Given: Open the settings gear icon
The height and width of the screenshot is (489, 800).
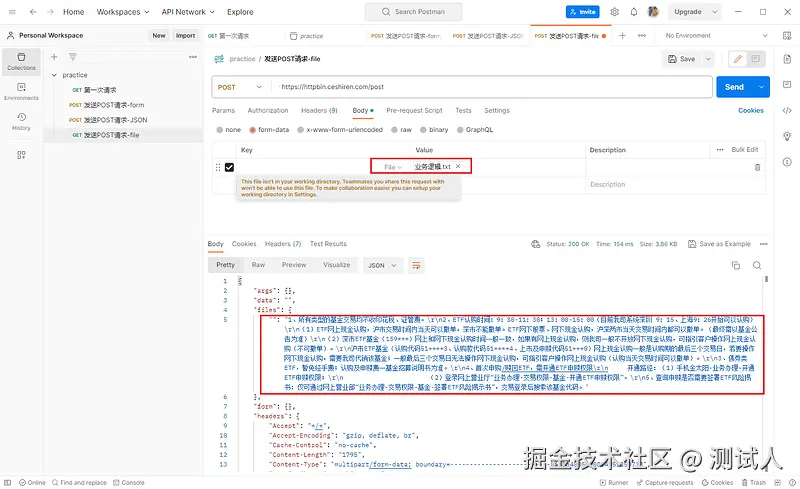Looking at the screenshot, I should [614, 12].
